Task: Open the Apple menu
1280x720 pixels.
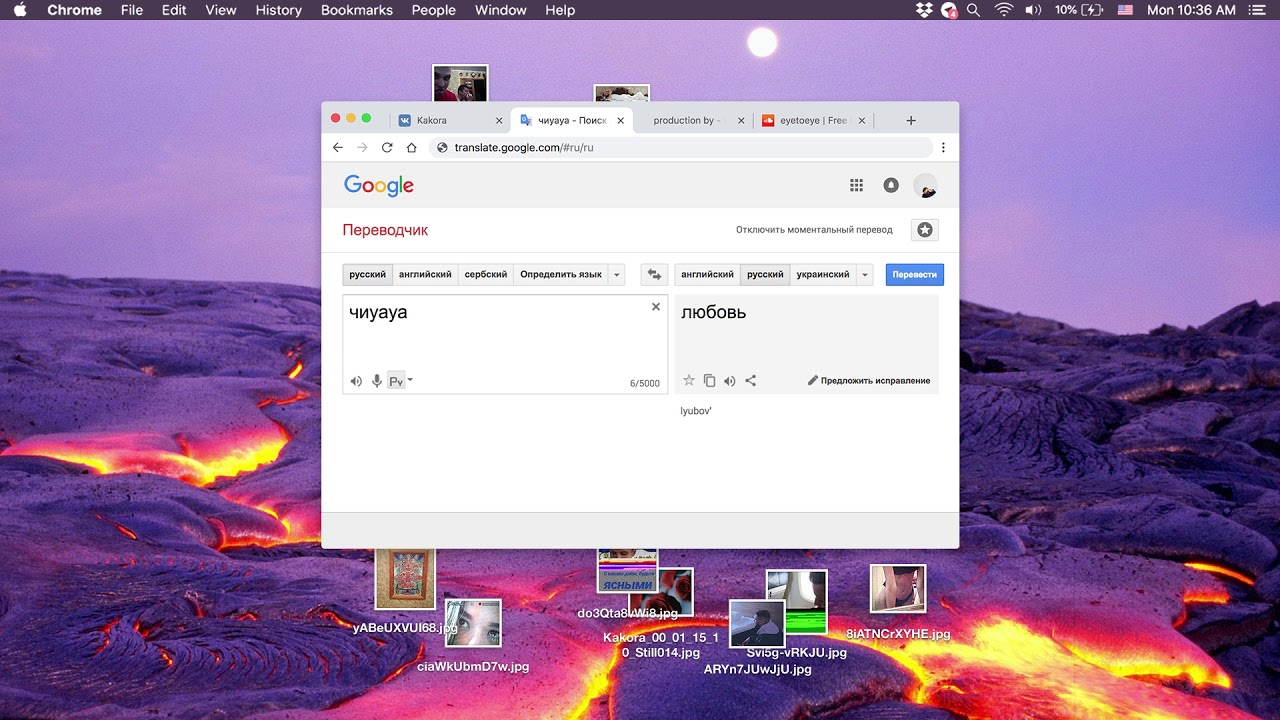Action: 21,10
